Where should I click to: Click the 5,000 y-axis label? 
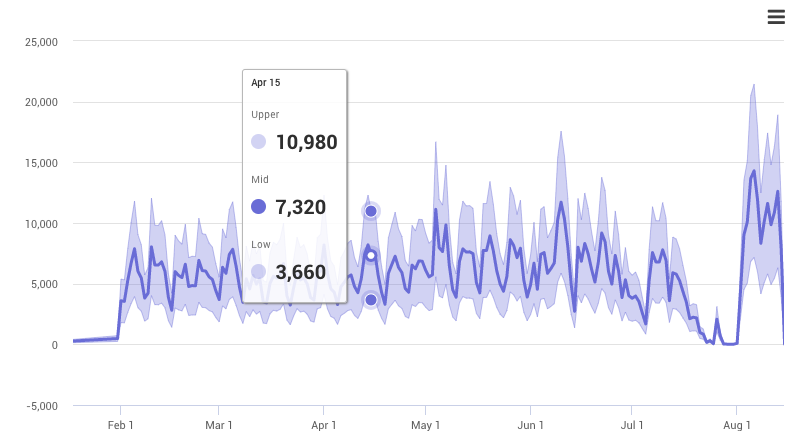click(45, 284)
